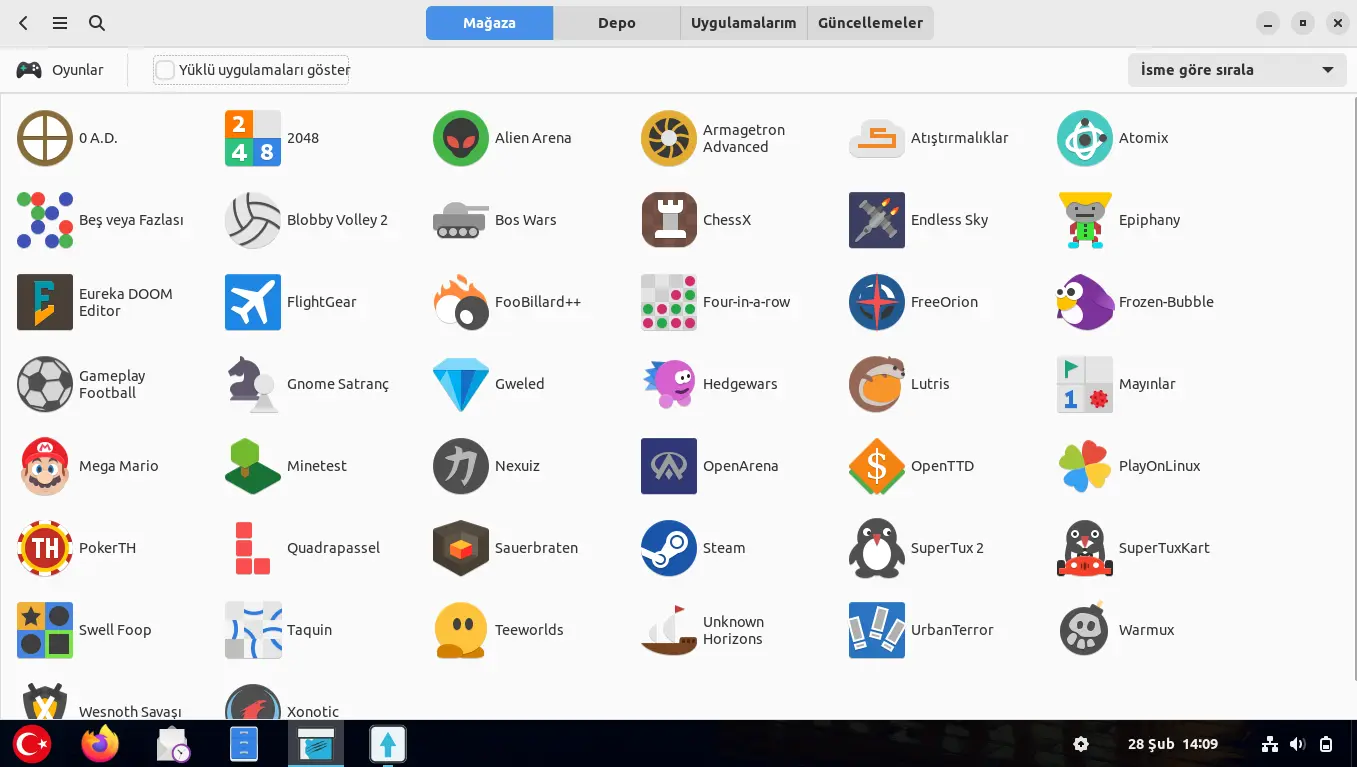Open the Endless Sky spaceship icon
This screenshot has height=767, width=1357.
[x=877, y=220]
